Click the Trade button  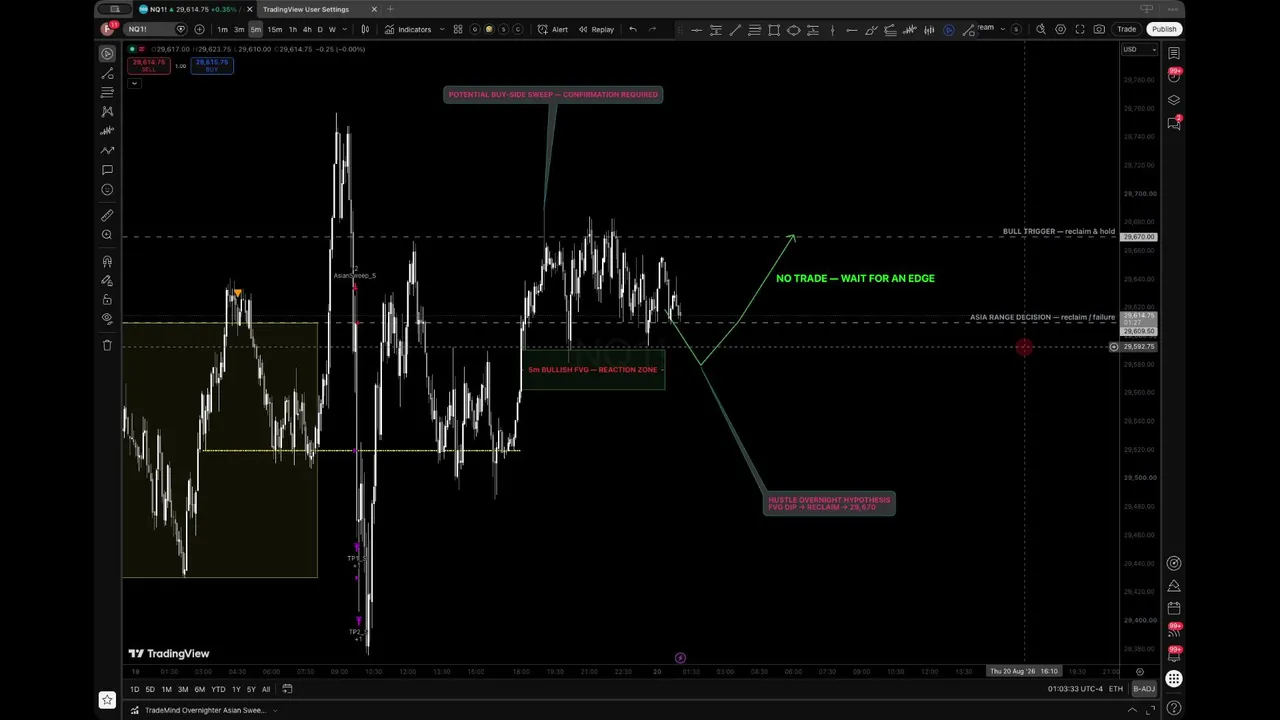click(1127, 29)
